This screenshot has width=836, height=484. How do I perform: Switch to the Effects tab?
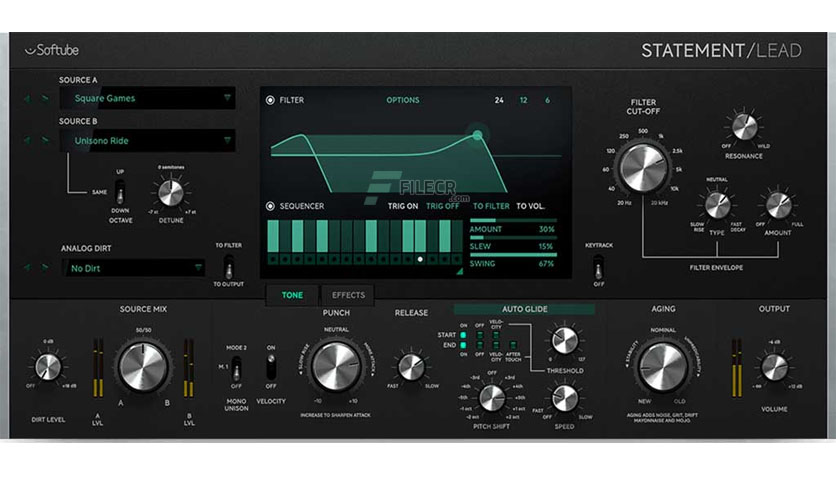click(348, 295)
